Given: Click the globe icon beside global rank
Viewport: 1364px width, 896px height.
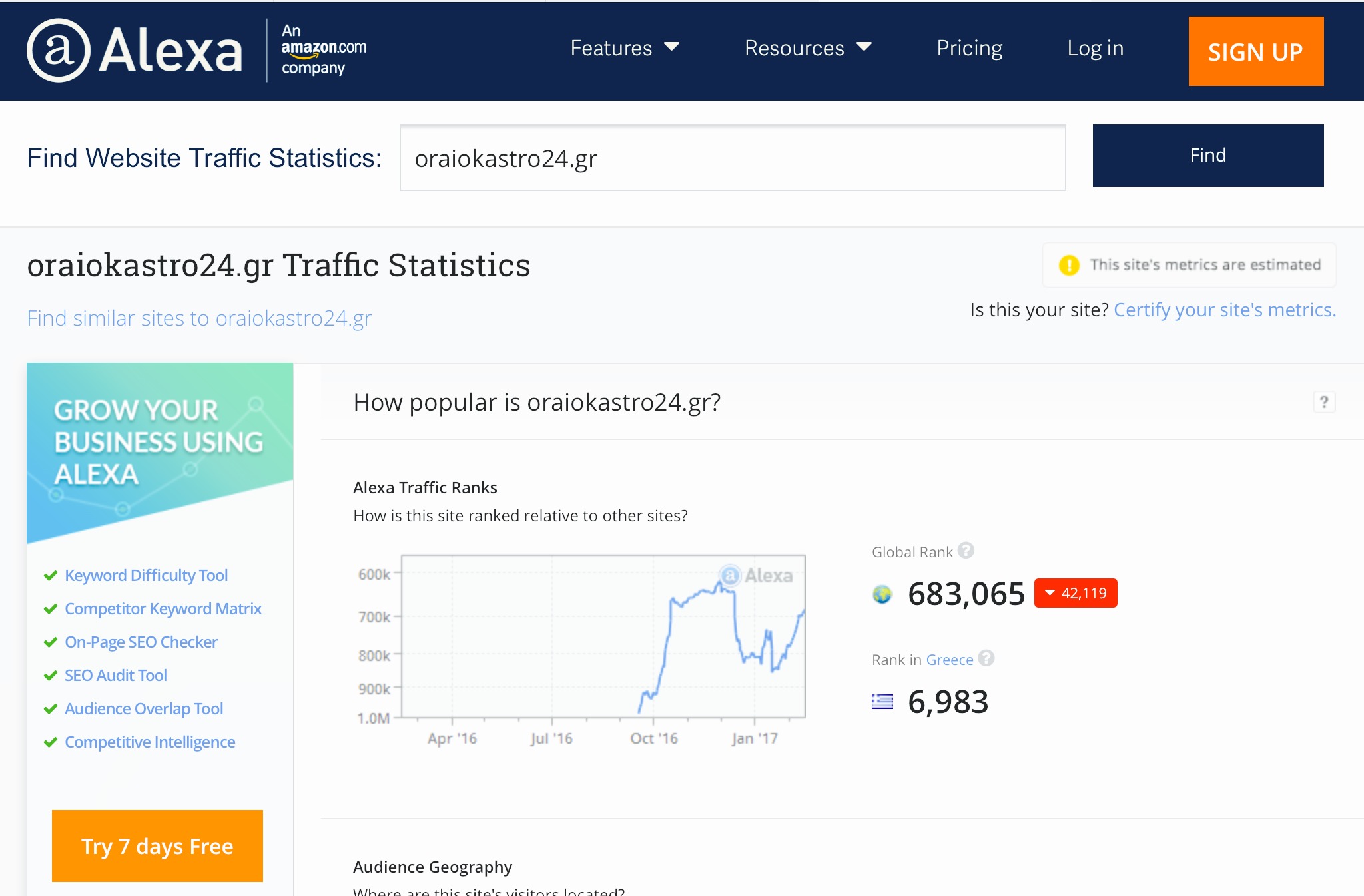Looking at the screenshot, I should (x=882, y=594).
